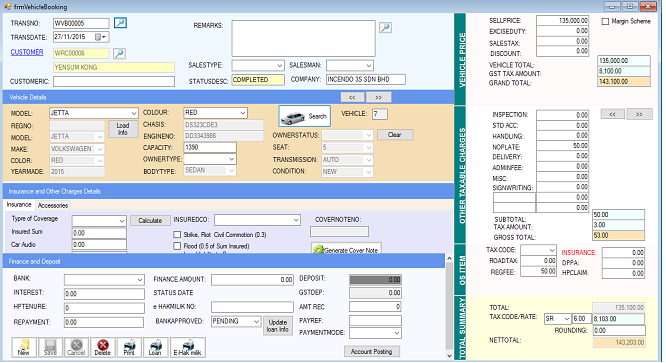This screenshot has width=666, height=363.
Task: Switch to the Insurance tab
Action: point(19,205)
